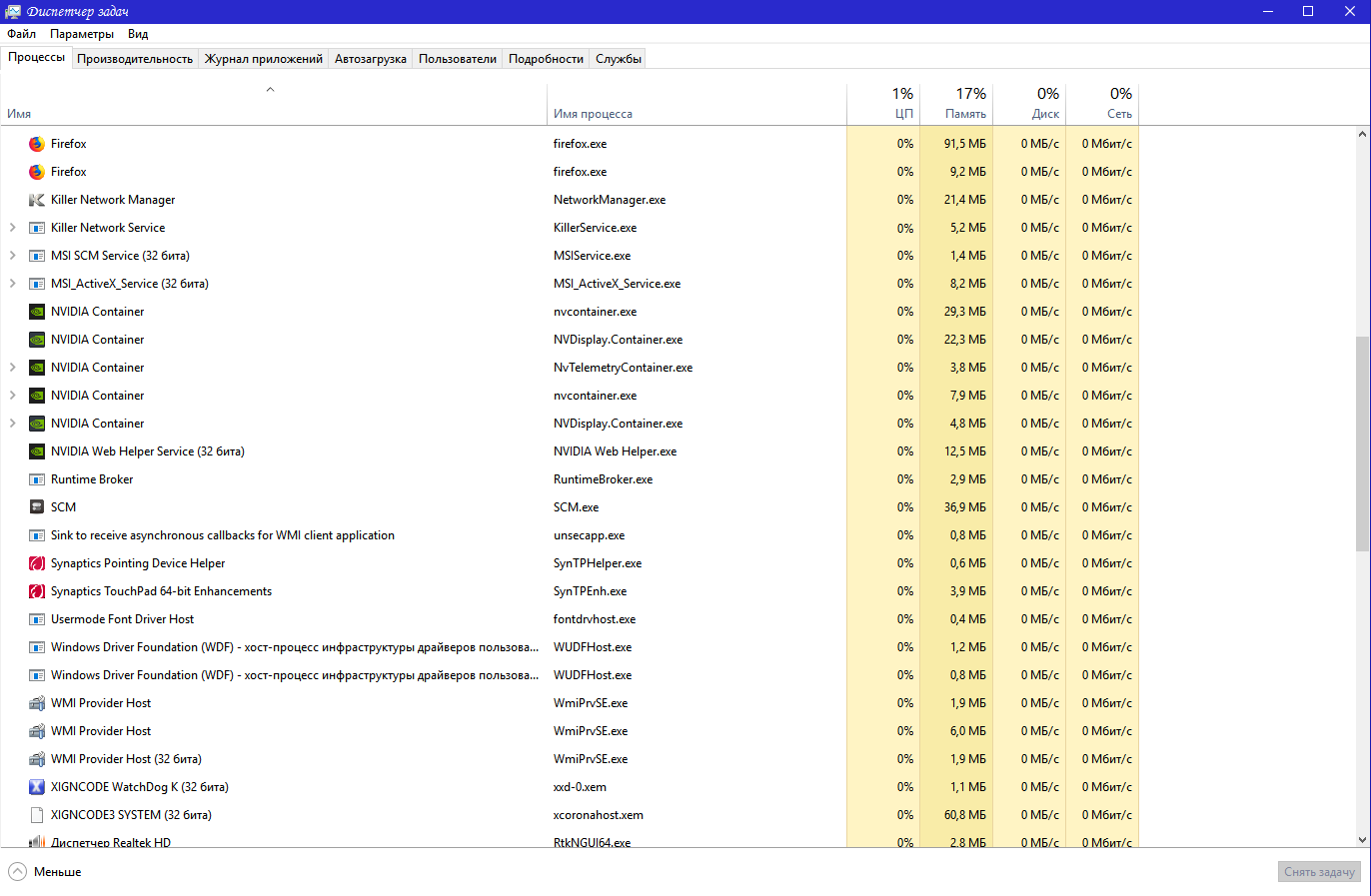The width and height of the screenshot is (1371, 896).
Task: Click the Task Manager title bar icon
Action: point(13,11)
